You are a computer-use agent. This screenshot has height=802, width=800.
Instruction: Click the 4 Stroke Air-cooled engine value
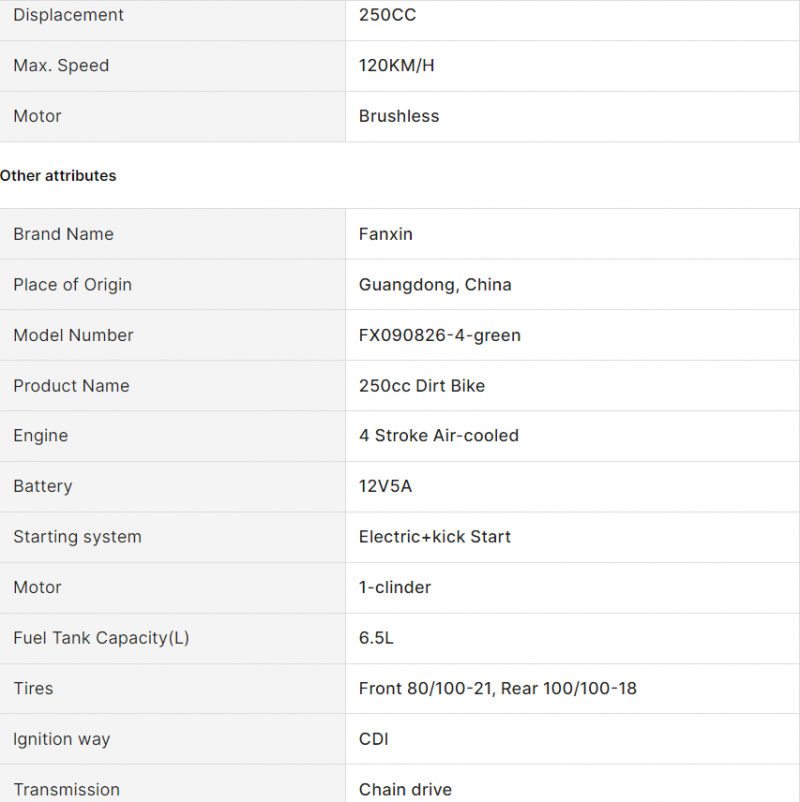438,435
